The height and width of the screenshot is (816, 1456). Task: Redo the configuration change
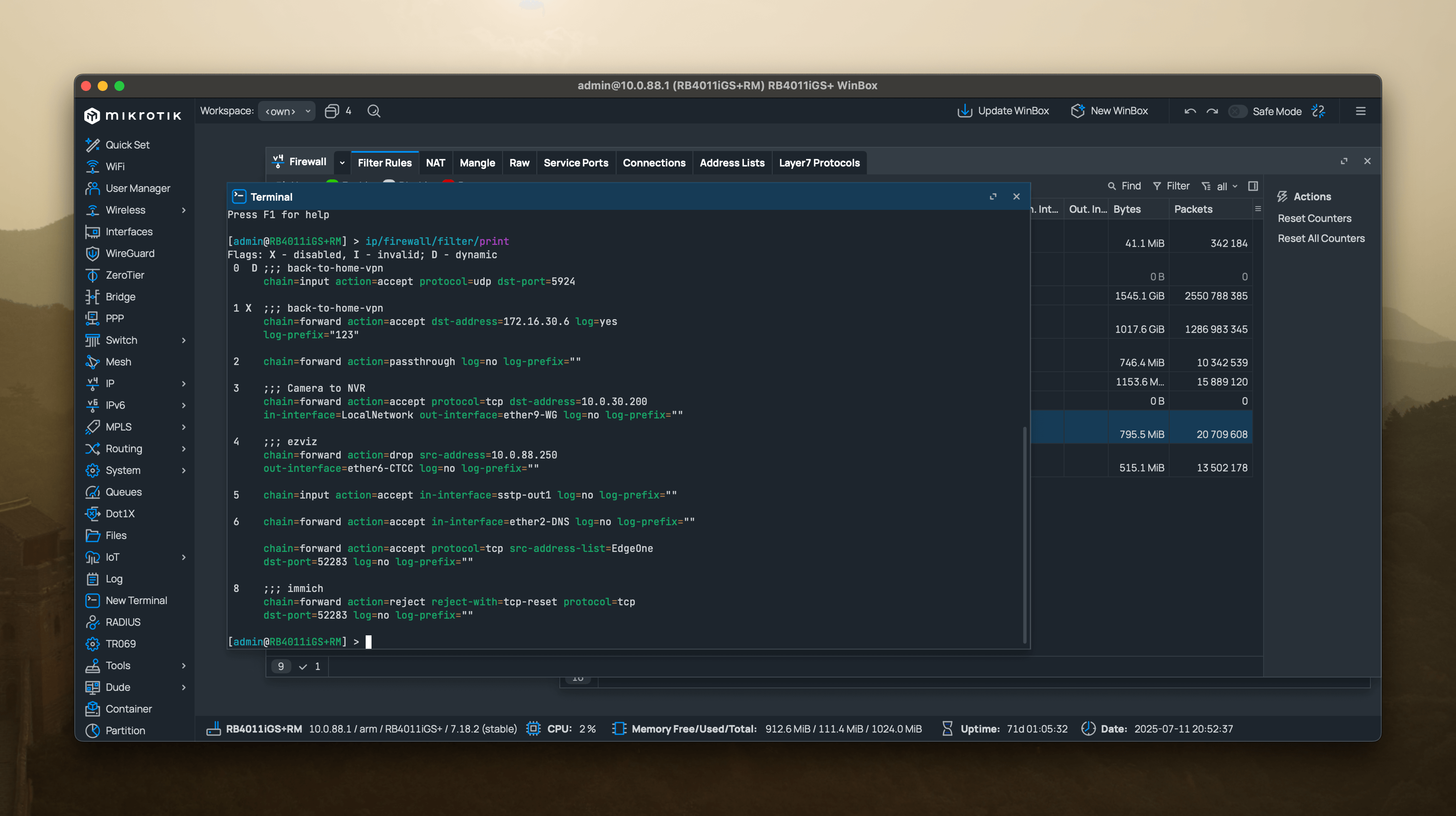(x=1212, y=111)
